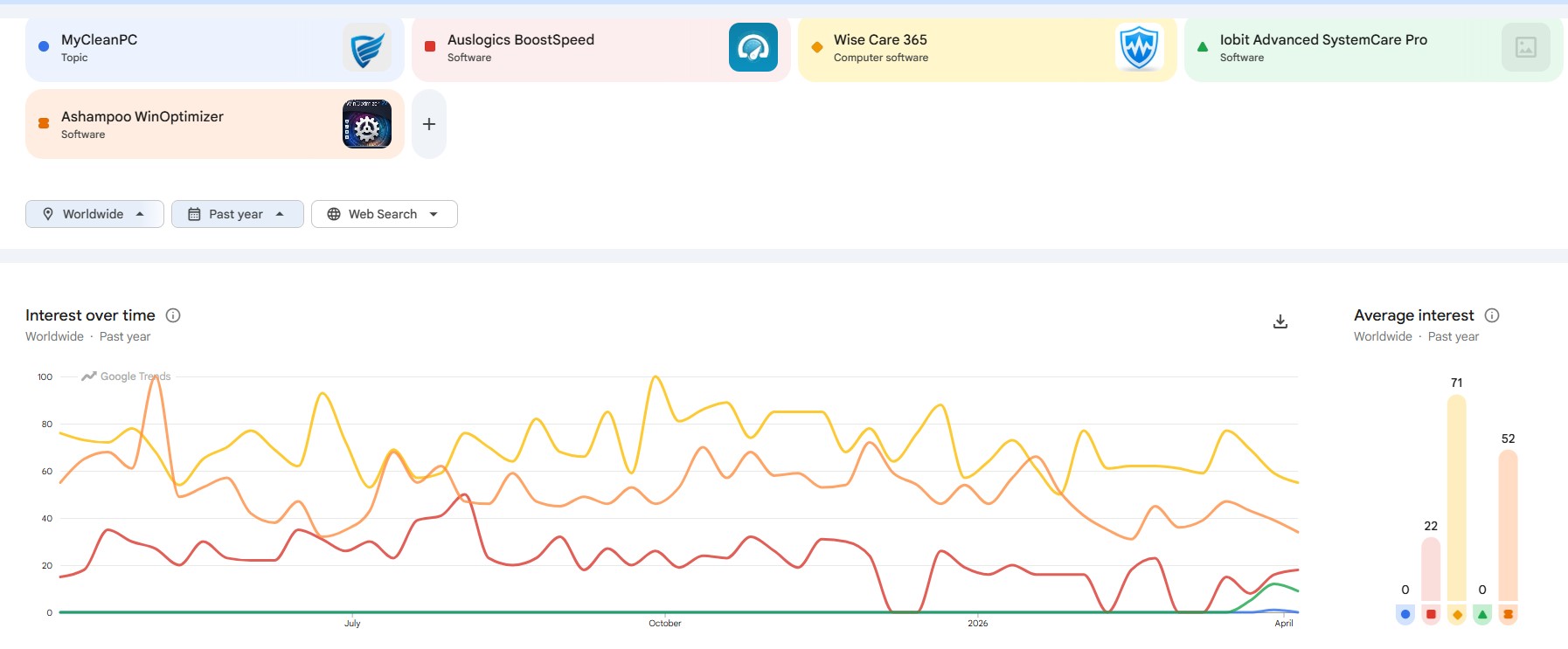Select the Auslogics BoostSpeed term card
This screenshot has width=1568, height=649.
pos(601,47)
